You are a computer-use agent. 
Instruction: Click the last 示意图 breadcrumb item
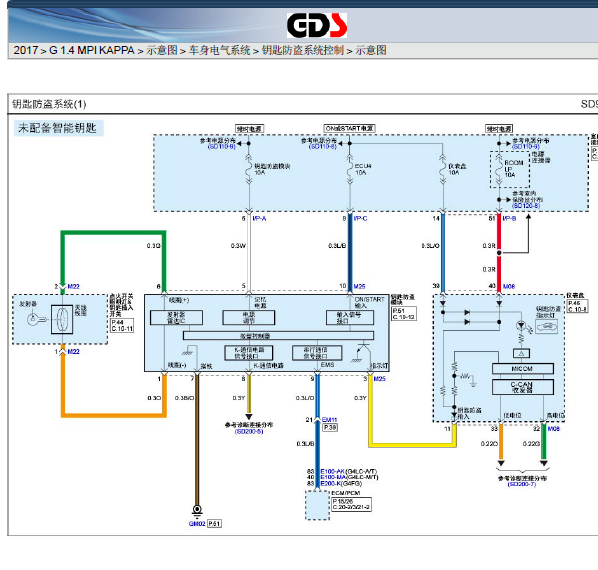[371, 50]
